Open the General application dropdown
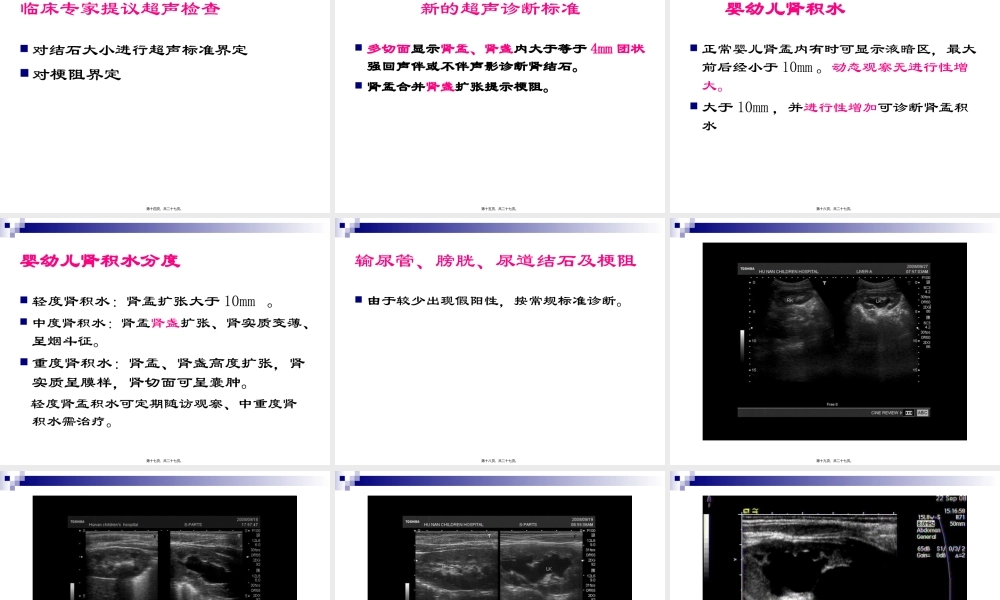The image size is (1000, 600). pyautogui.click(x=926, y=539)
